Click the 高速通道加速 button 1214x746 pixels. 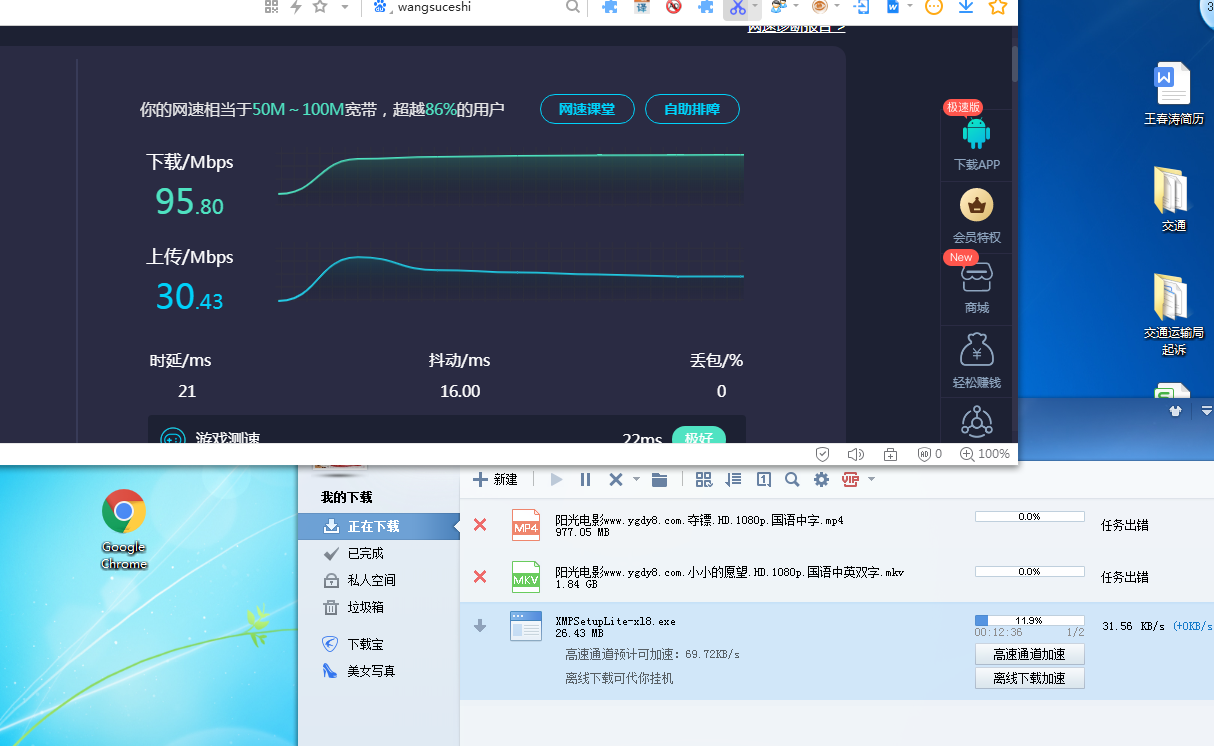point(1029,655)
